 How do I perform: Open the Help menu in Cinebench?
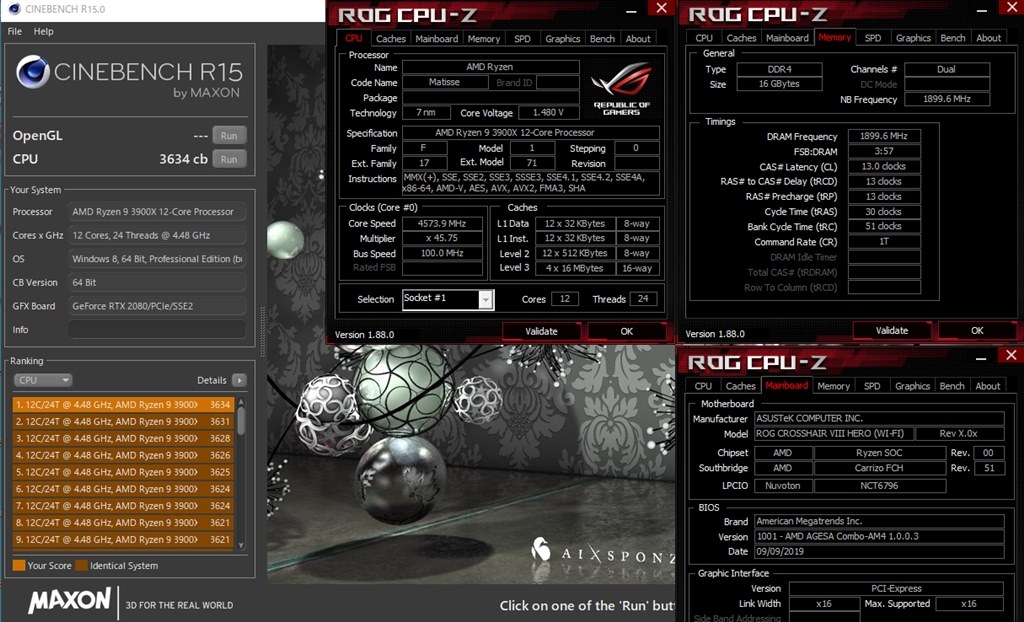[44, 31]
